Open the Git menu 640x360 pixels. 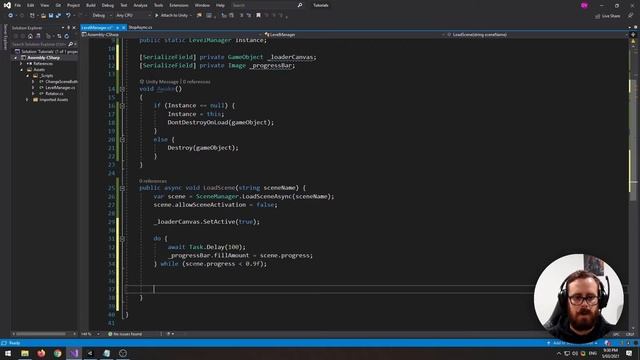[58, 5]
